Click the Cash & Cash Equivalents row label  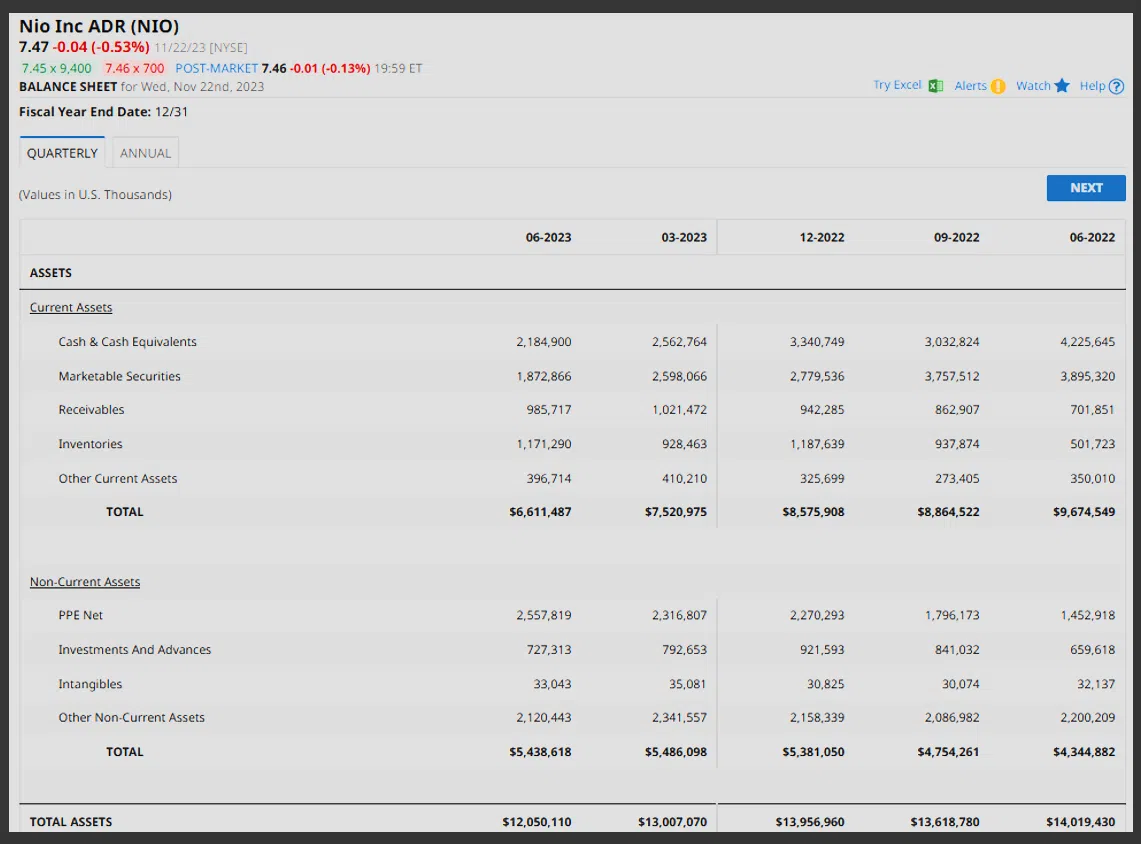pos(127,341)
